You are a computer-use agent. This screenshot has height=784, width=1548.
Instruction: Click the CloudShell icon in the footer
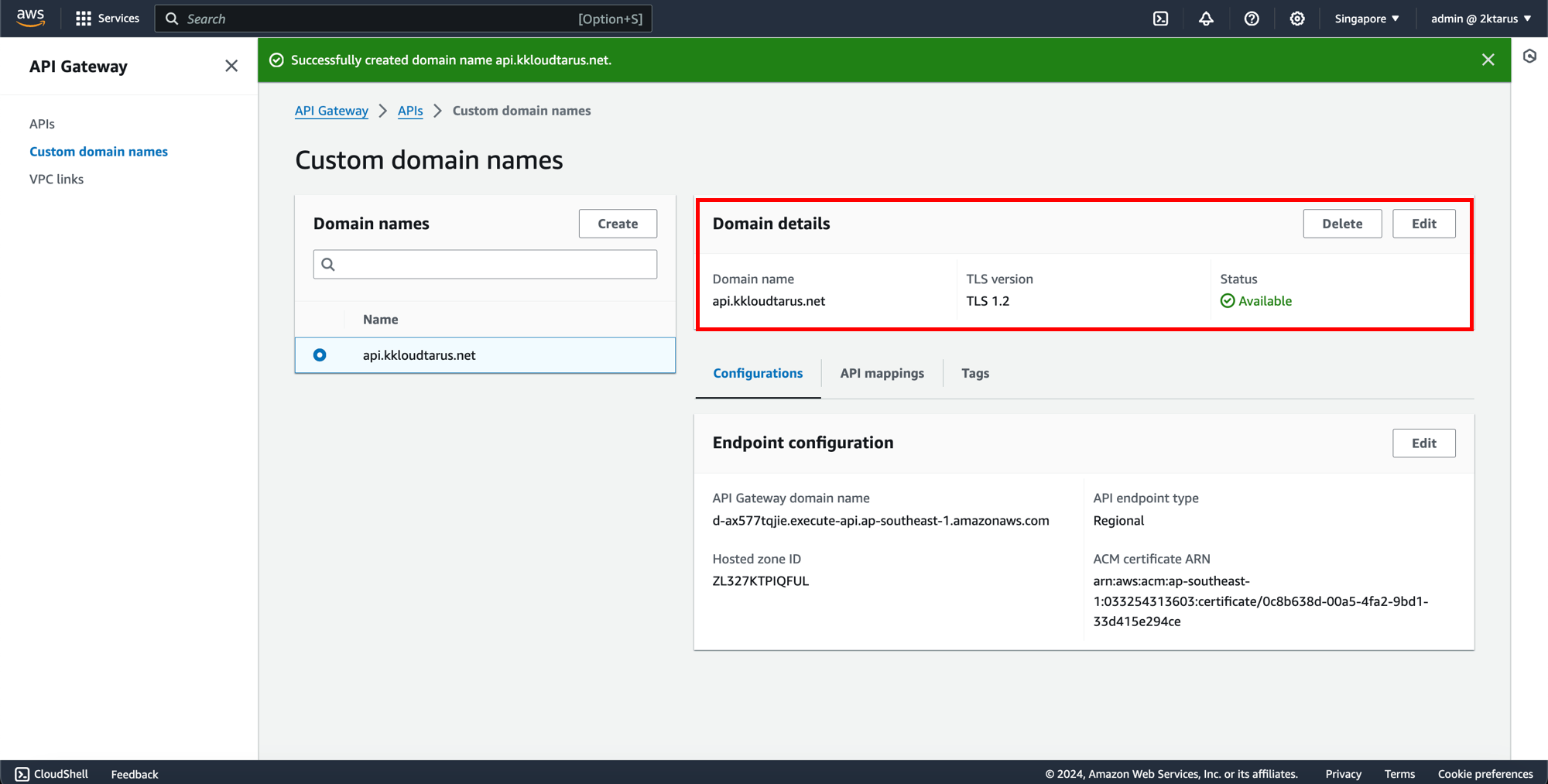[22, 774]
